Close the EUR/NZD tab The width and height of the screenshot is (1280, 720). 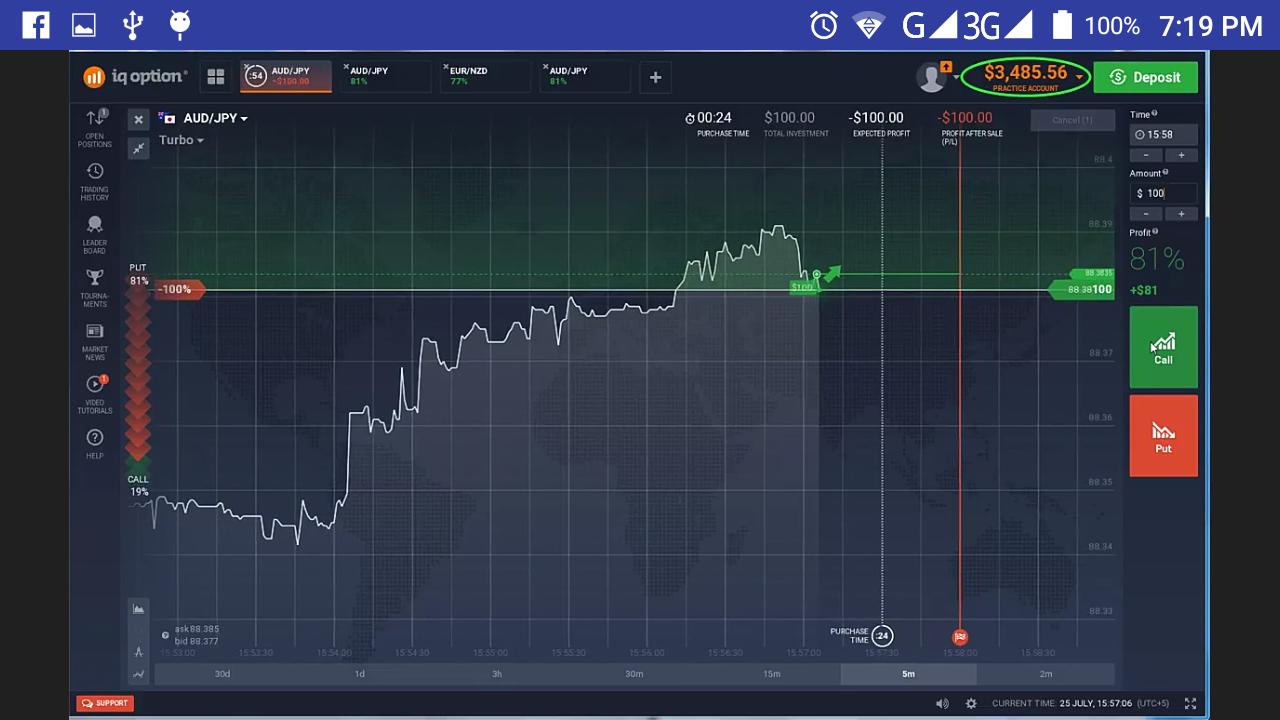(x=446, y=67)
